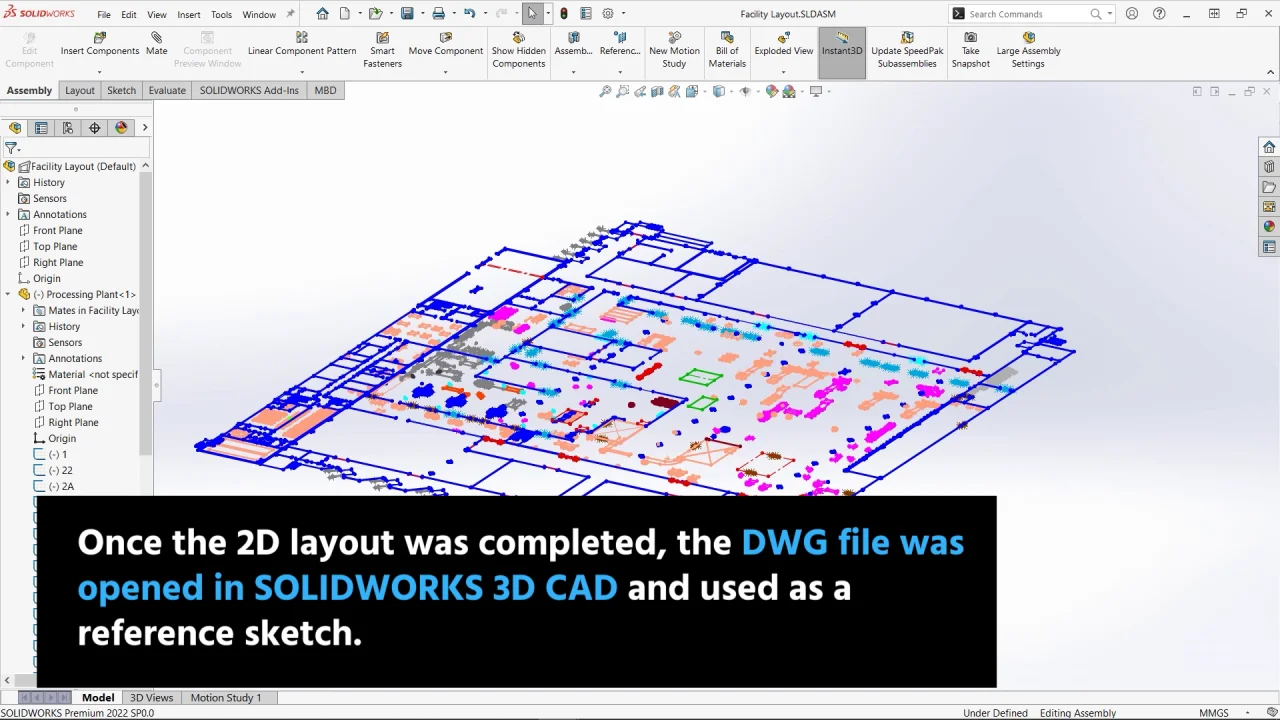Pin the menu bar with the pushpin
The width and height of the screenshot is (1280, 720).
tap(290, 14)
